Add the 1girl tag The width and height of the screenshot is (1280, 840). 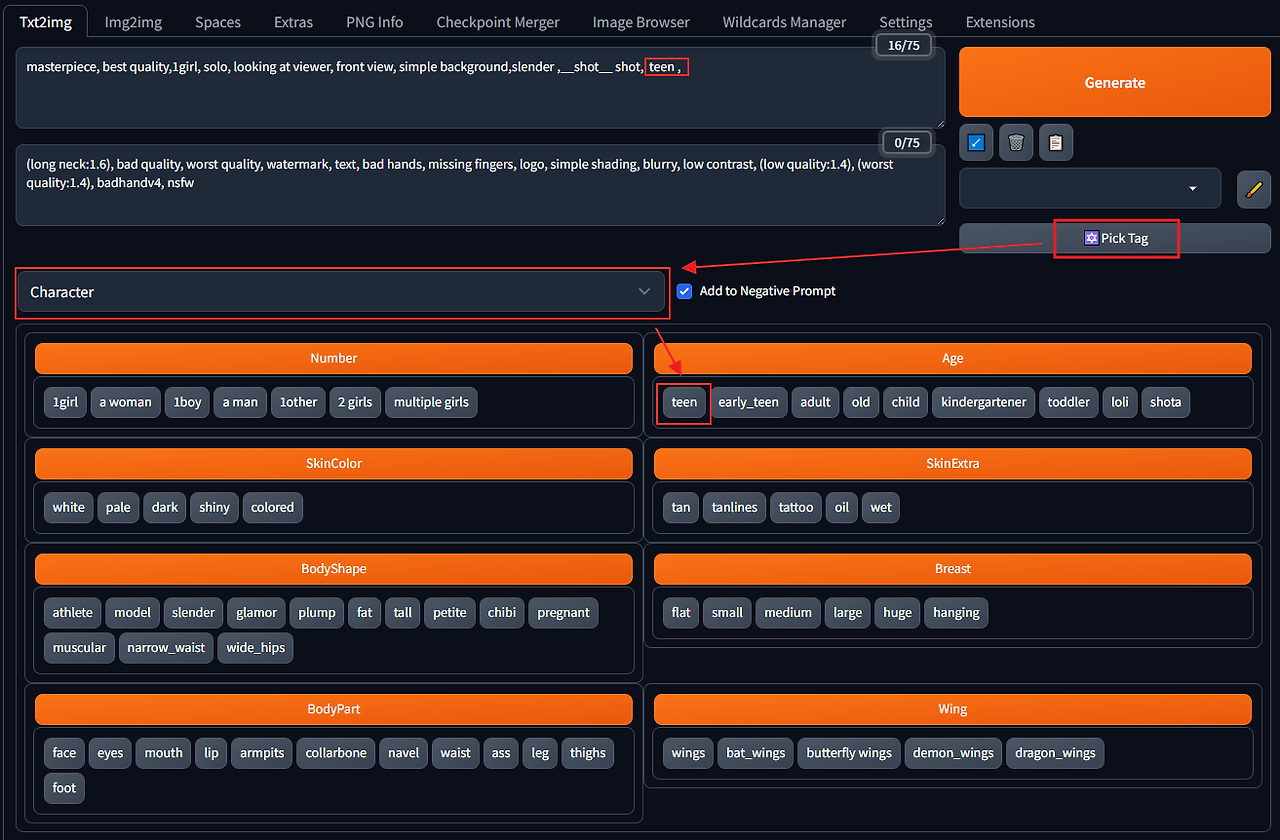(65, 402)
